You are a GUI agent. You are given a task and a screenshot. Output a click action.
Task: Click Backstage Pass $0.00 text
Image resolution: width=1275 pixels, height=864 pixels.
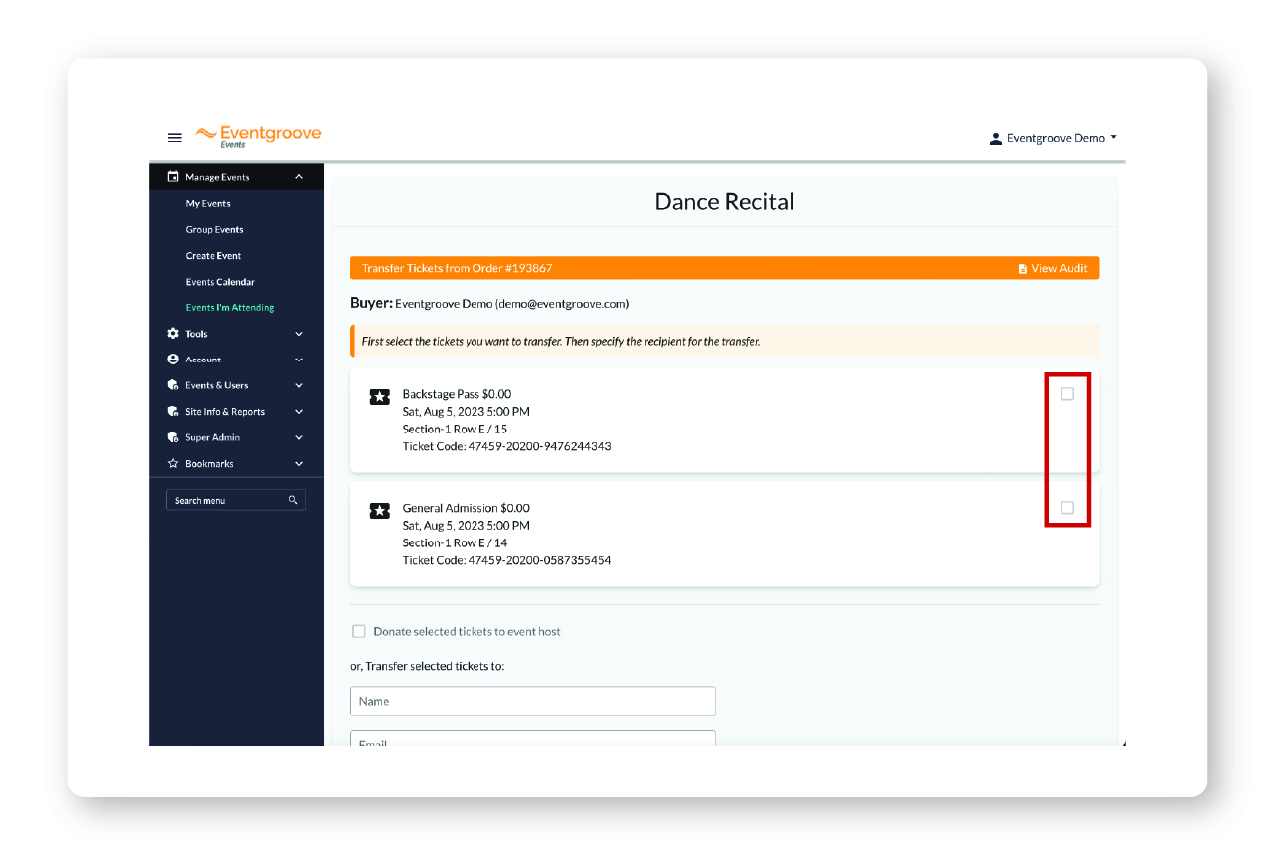click(x=457, y=394)
